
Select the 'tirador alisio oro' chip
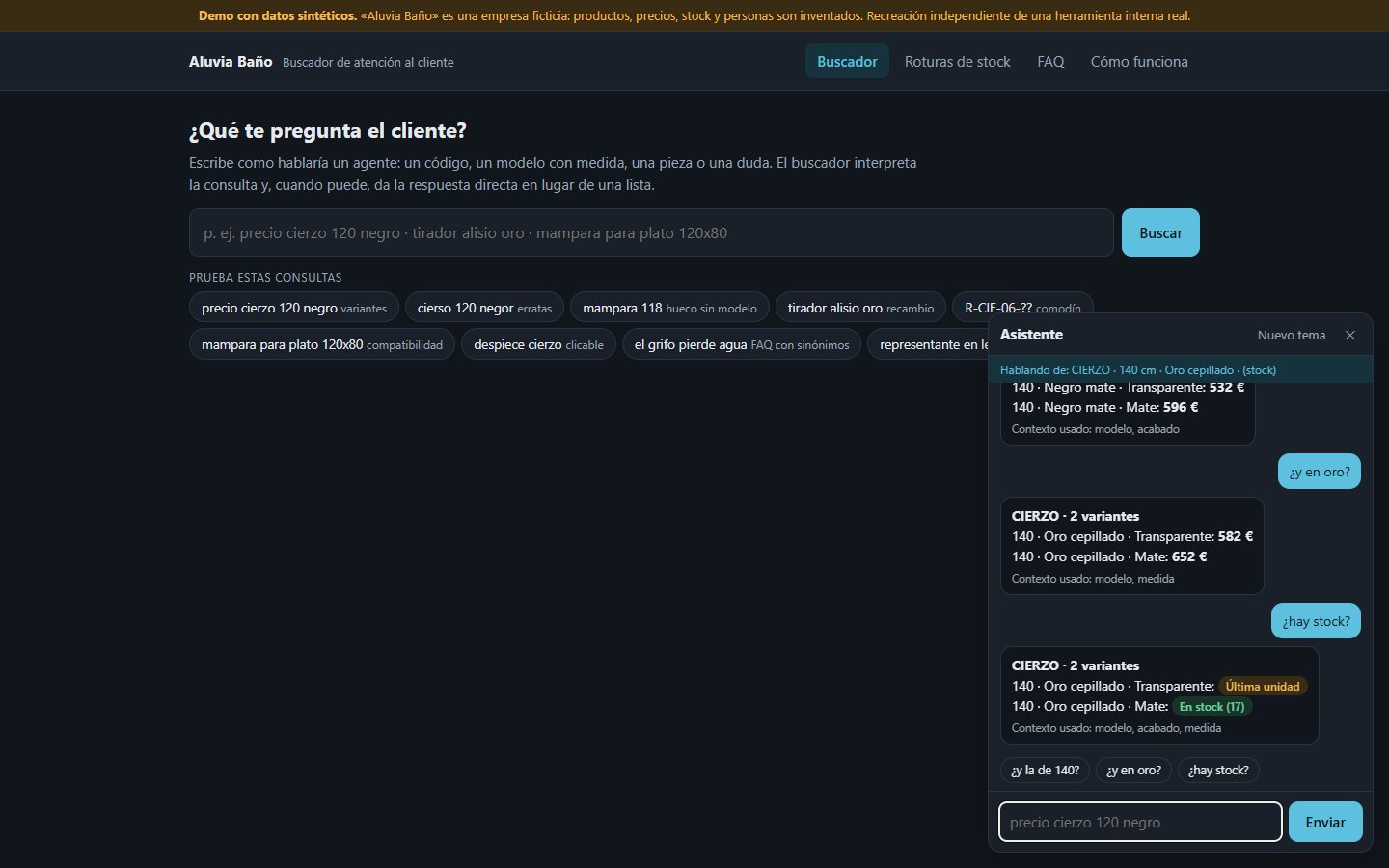(860, 308)
